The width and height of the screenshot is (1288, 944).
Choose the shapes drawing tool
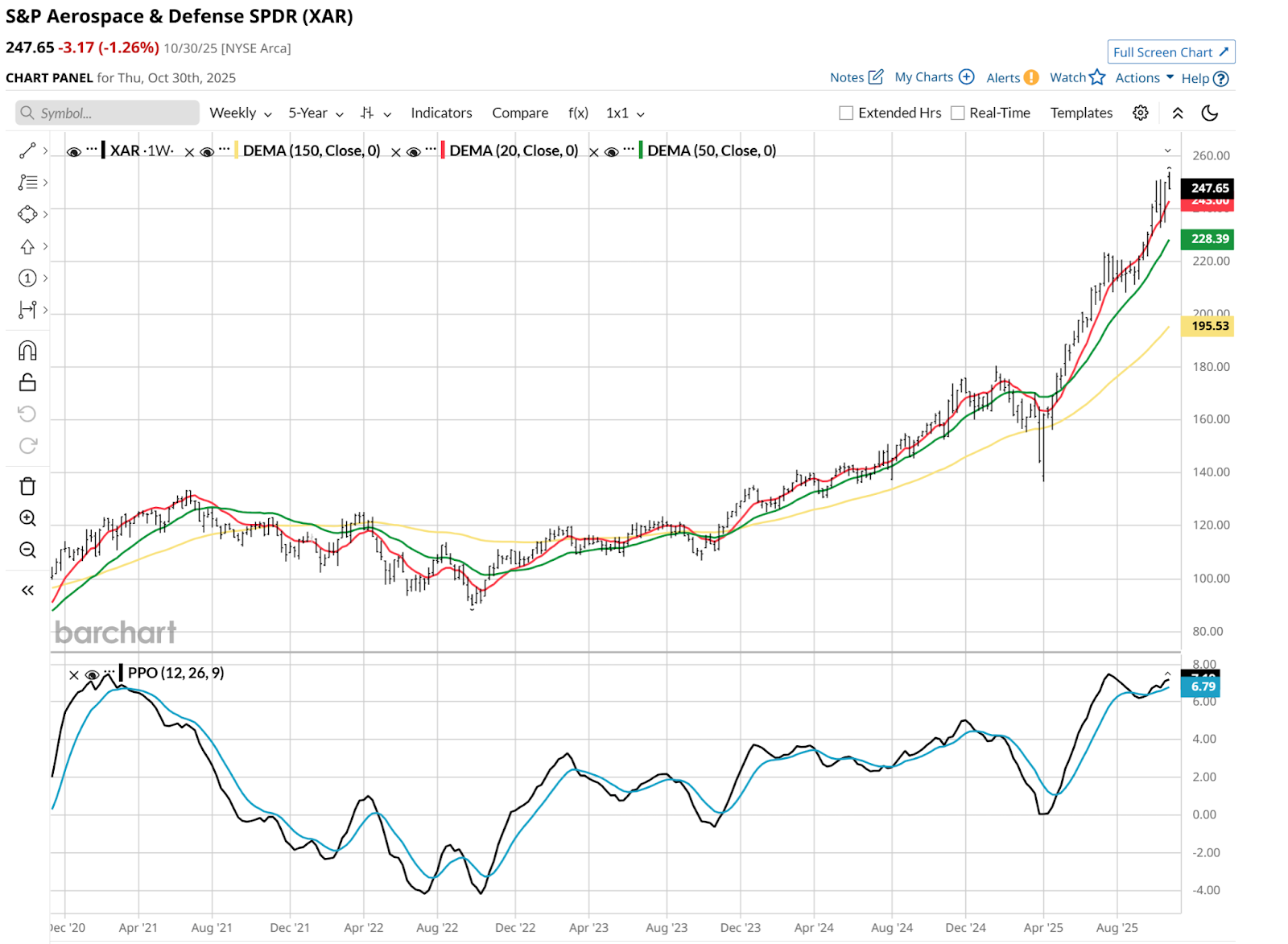(27, 214)
